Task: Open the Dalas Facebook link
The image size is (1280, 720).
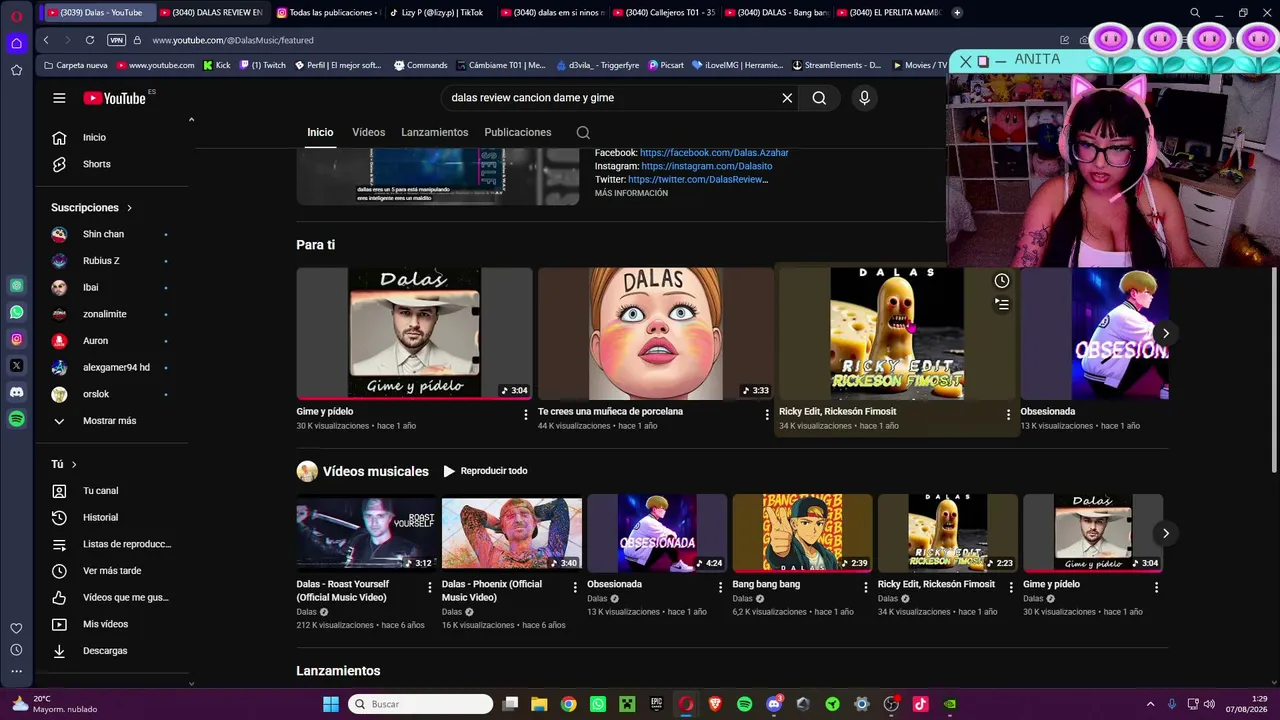Action: pos(714,153)
